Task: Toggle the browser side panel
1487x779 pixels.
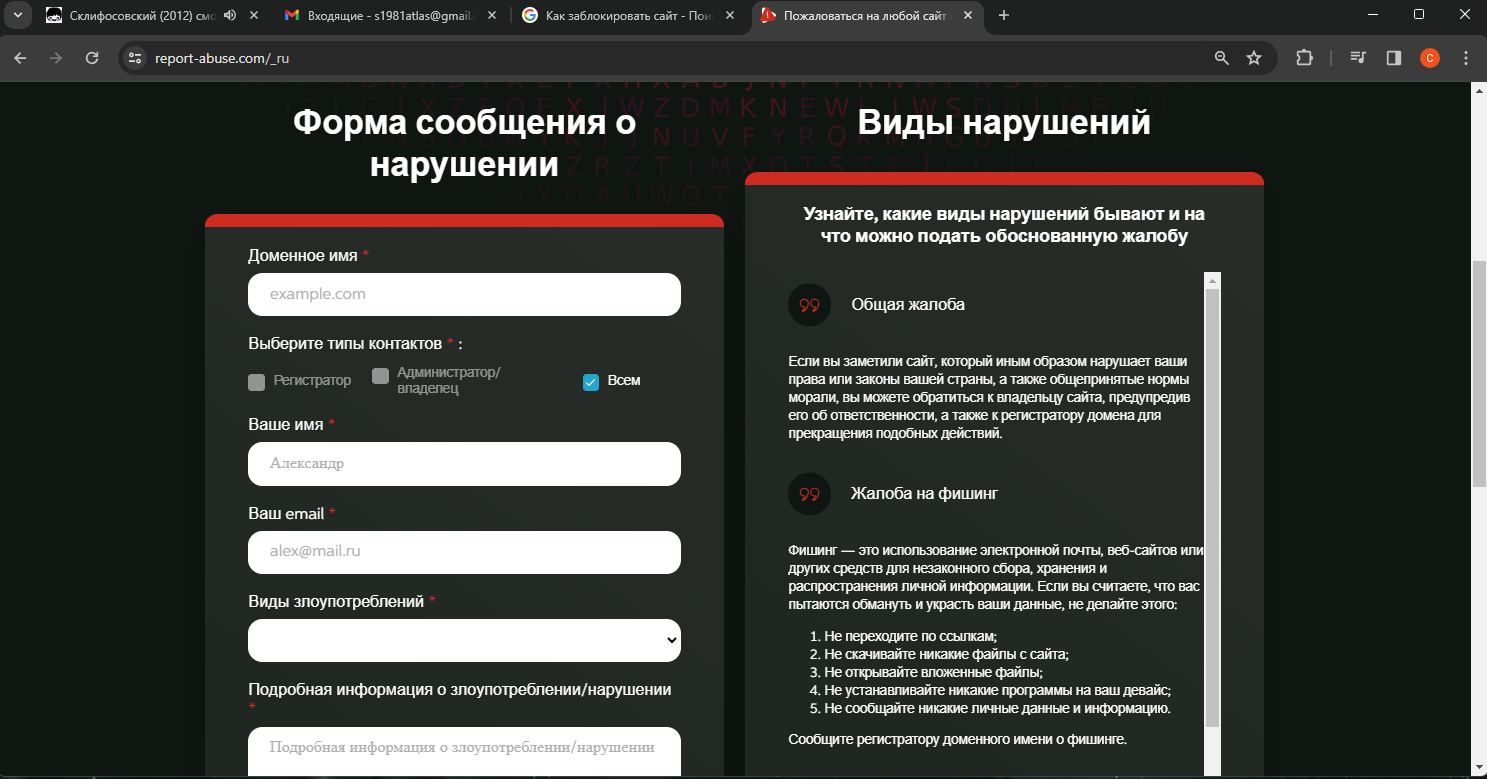Action: click(1393, 58)
